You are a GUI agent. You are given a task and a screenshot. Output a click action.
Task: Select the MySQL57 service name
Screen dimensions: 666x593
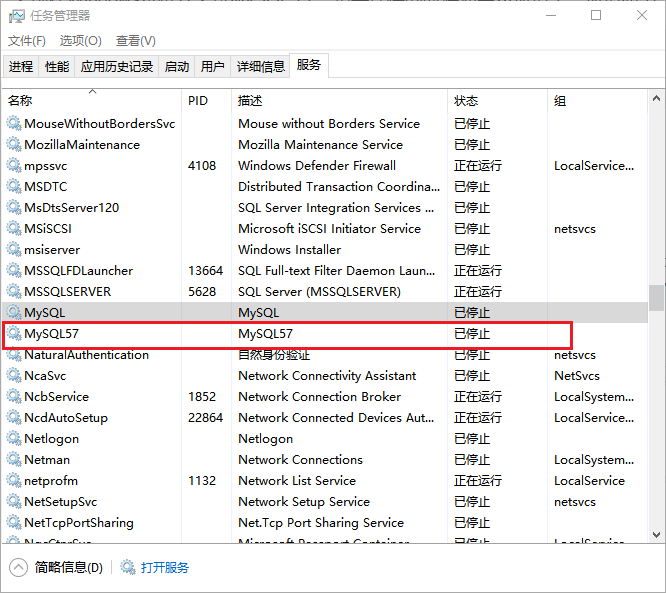click(x=51, y=333)
